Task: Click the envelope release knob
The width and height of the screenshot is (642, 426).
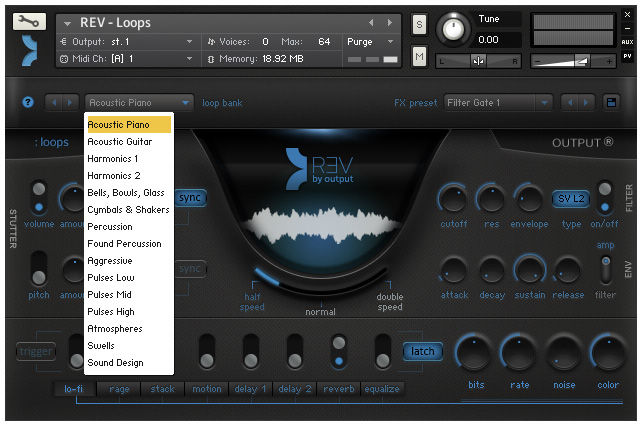Action: click(567, 270)
